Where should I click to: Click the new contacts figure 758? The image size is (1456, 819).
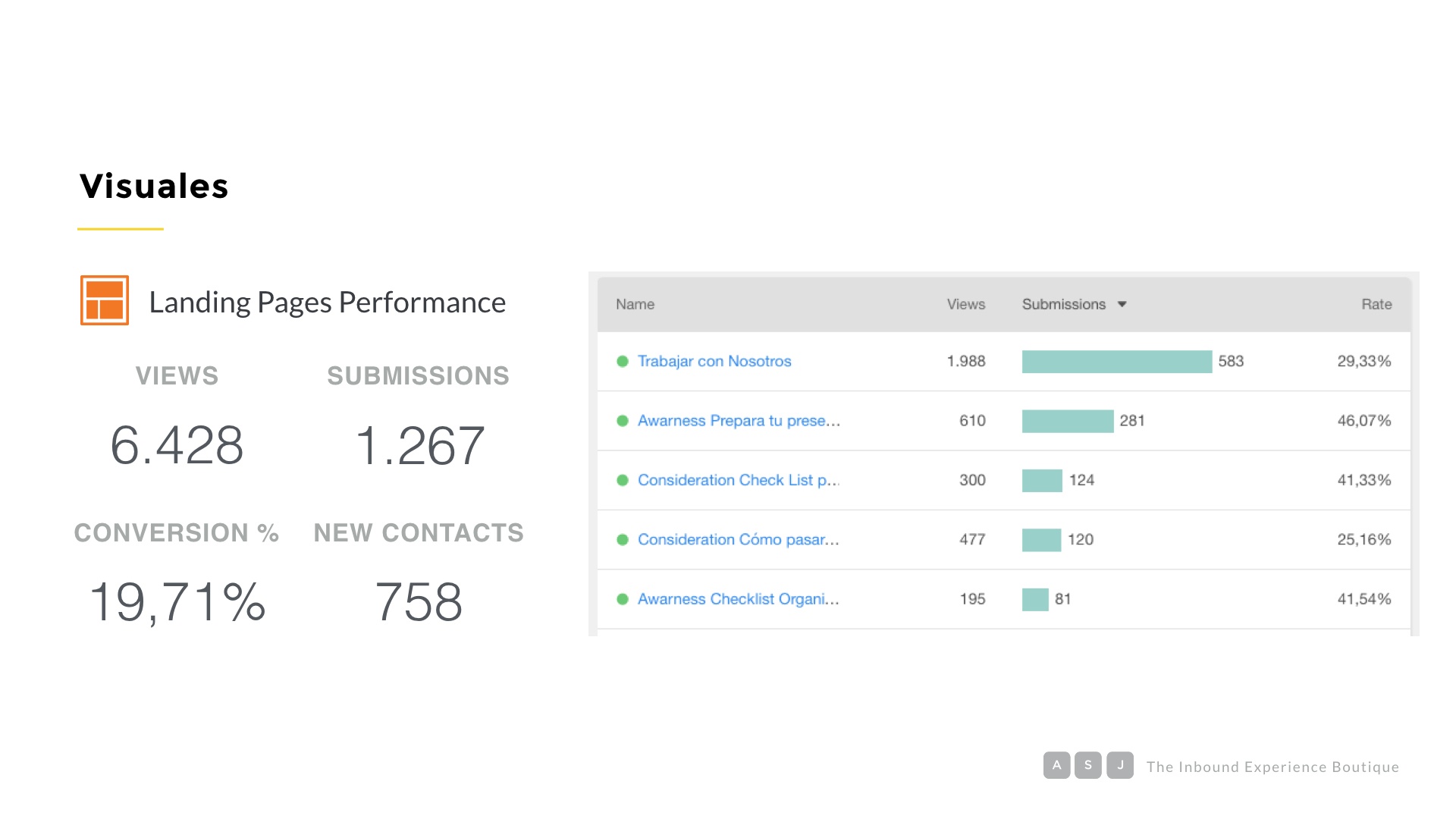419,602
